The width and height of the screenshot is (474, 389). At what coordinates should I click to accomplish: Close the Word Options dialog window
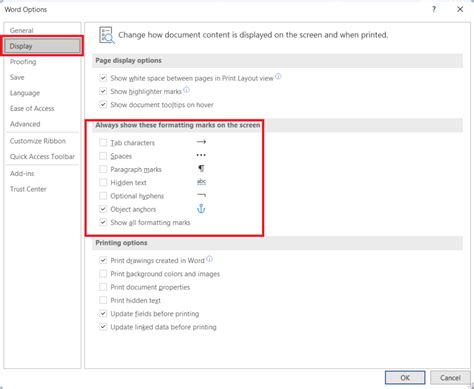[460, 9]
